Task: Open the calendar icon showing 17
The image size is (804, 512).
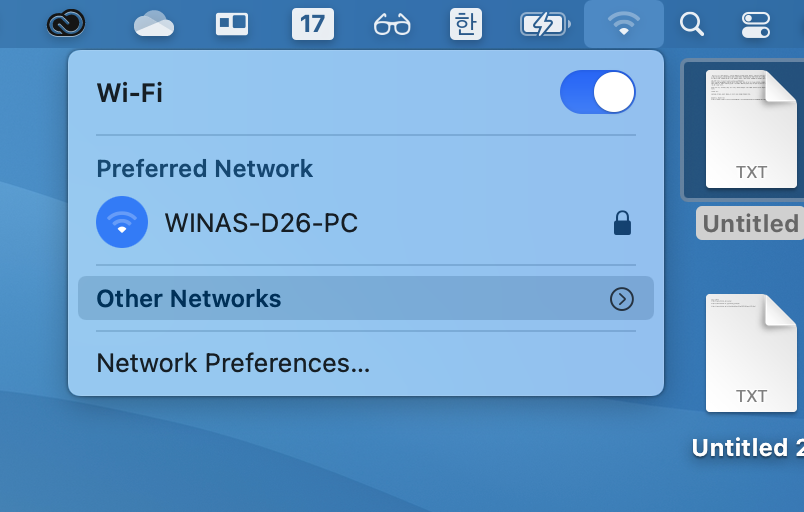Action: 313,24
